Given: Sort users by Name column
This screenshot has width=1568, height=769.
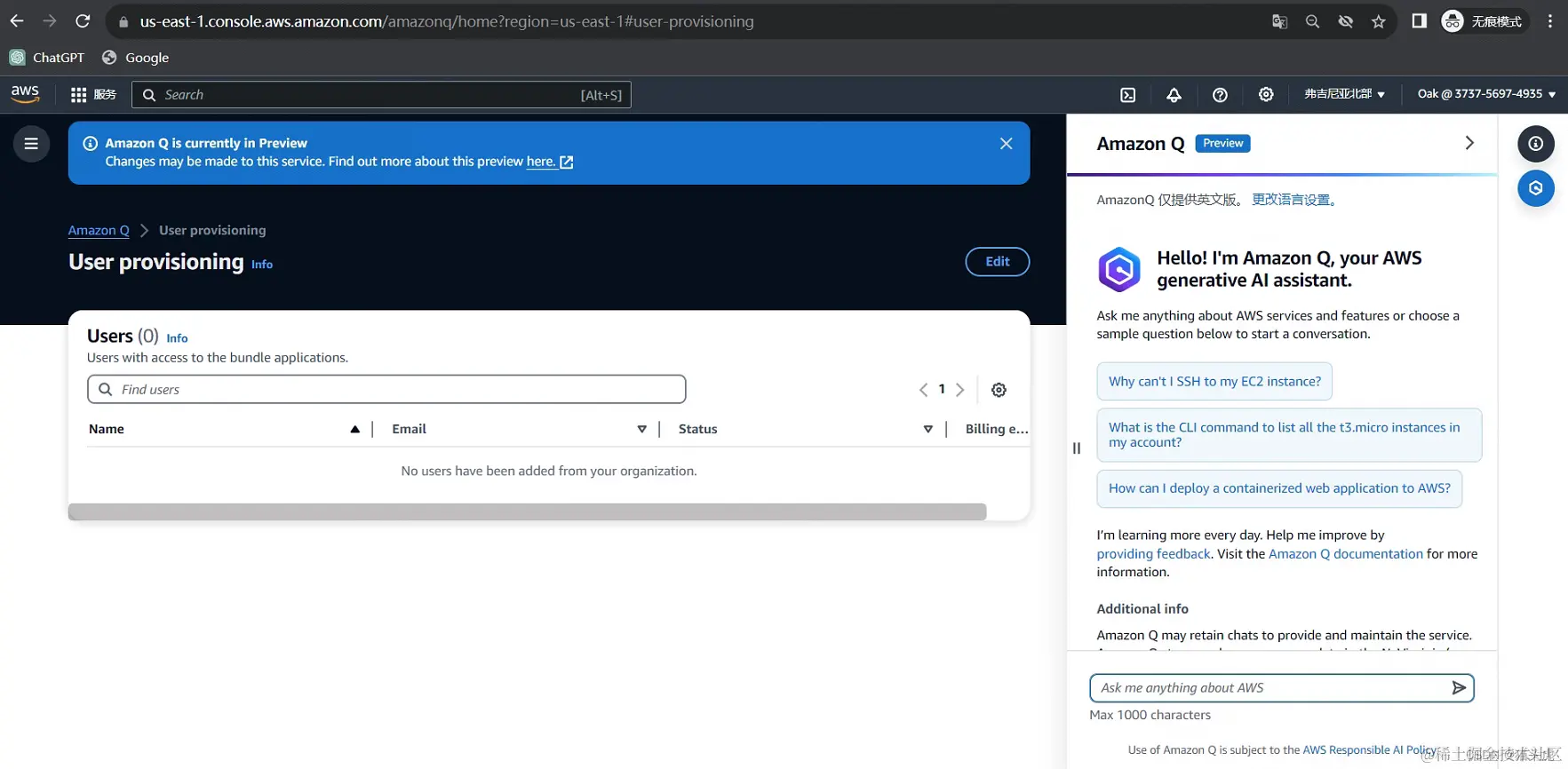Looking at the screenshot, I should [224, 429].
